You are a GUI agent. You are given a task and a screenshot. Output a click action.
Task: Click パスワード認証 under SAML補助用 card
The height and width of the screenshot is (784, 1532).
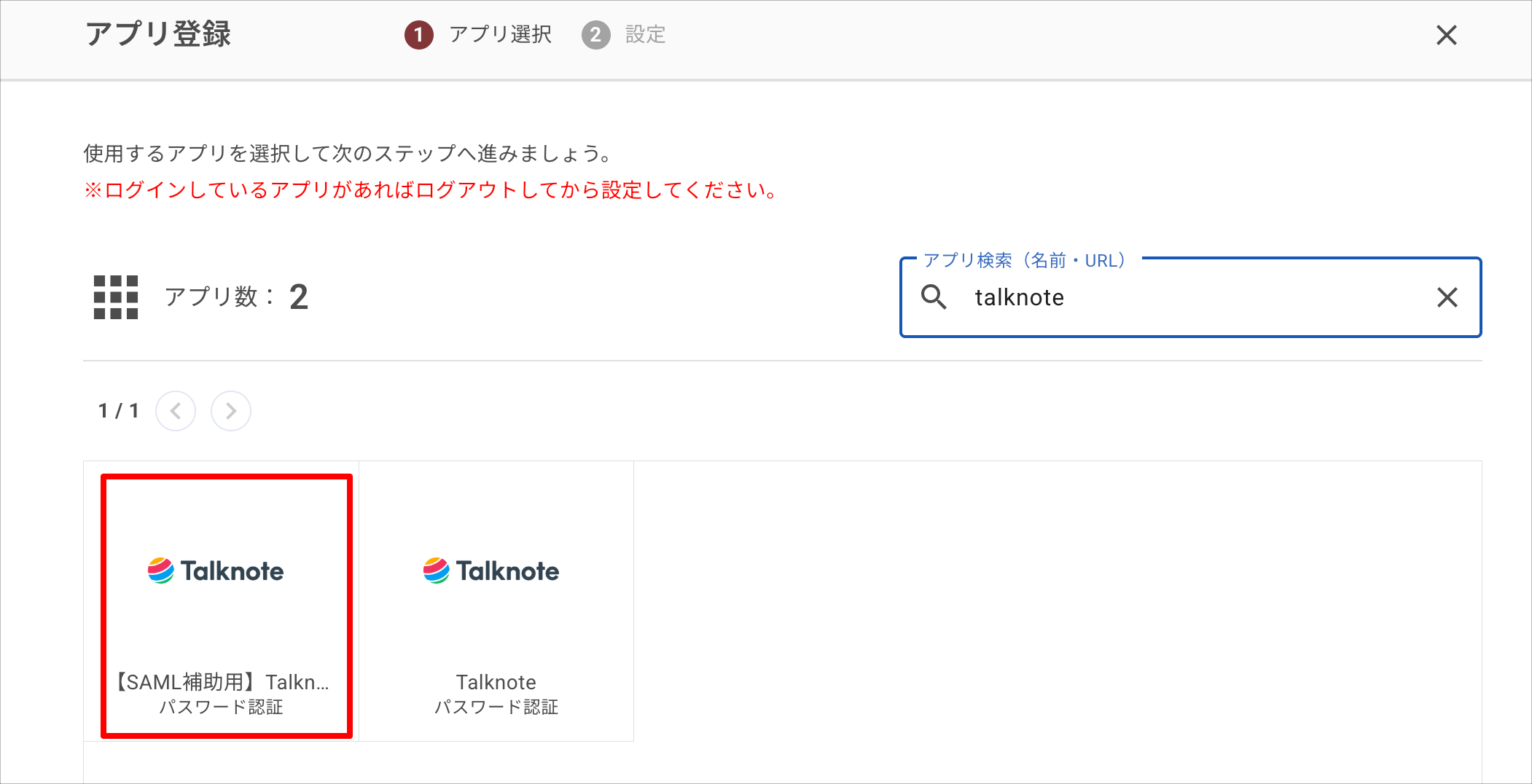(221, 707)
